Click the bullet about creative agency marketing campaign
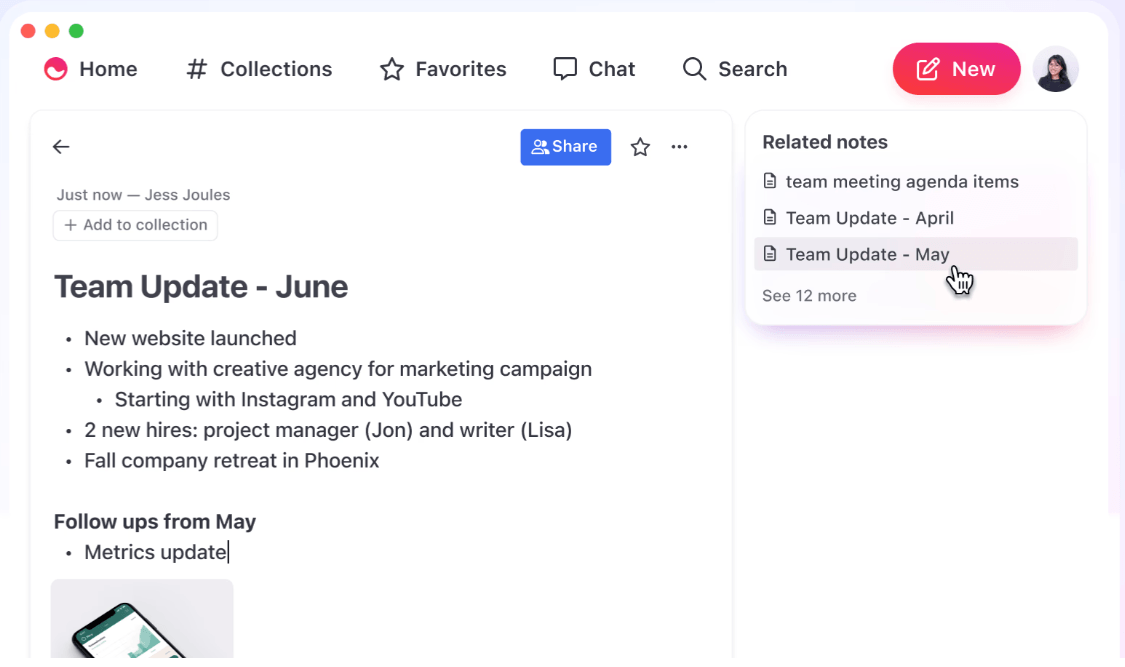The width and height of the screenshot is (1125, 667). (x=338, y=369)
